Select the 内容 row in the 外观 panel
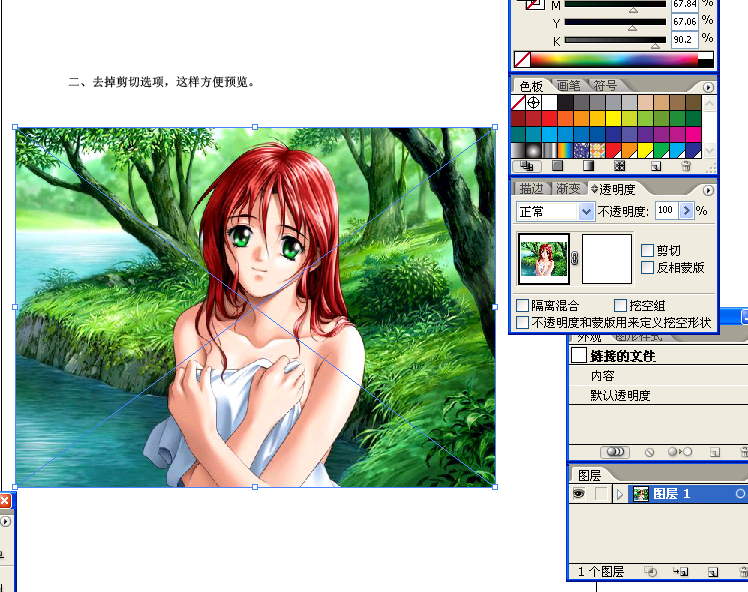This screenshot has height=592, width=748. pos(658,376)
